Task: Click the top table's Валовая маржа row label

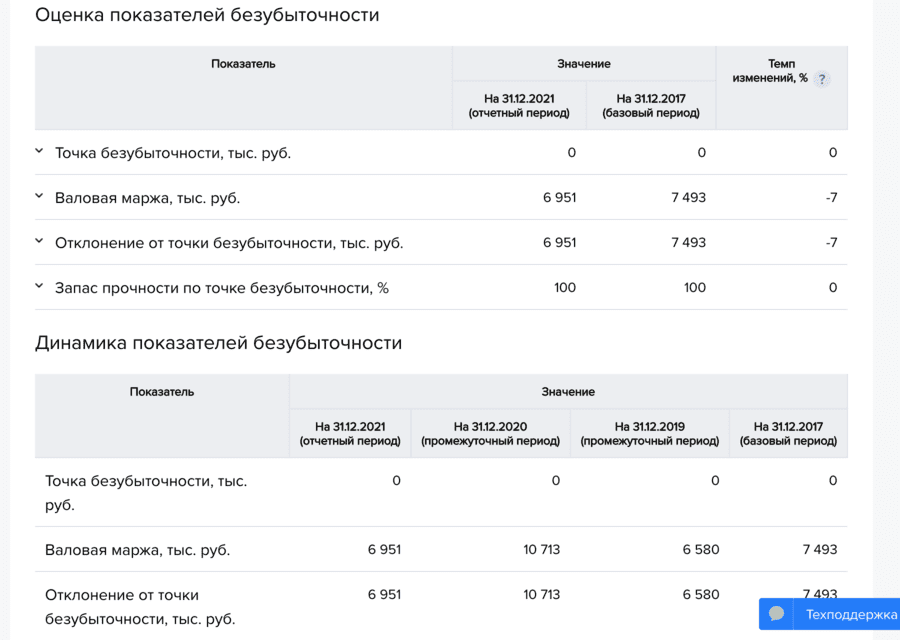Action: 147,198
